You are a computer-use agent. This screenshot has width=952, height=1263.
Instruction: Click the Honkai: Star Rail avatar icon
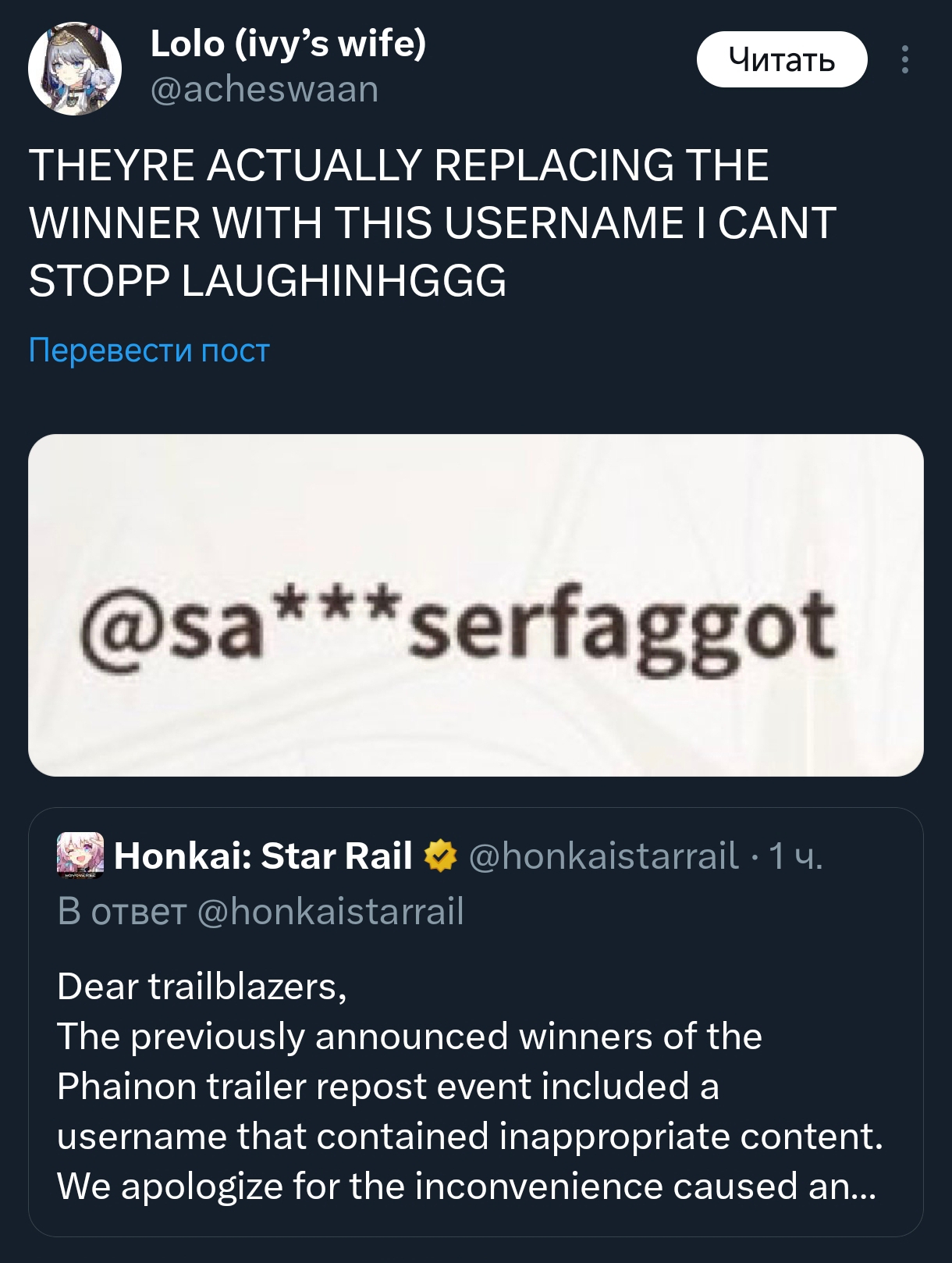(80, 856)
